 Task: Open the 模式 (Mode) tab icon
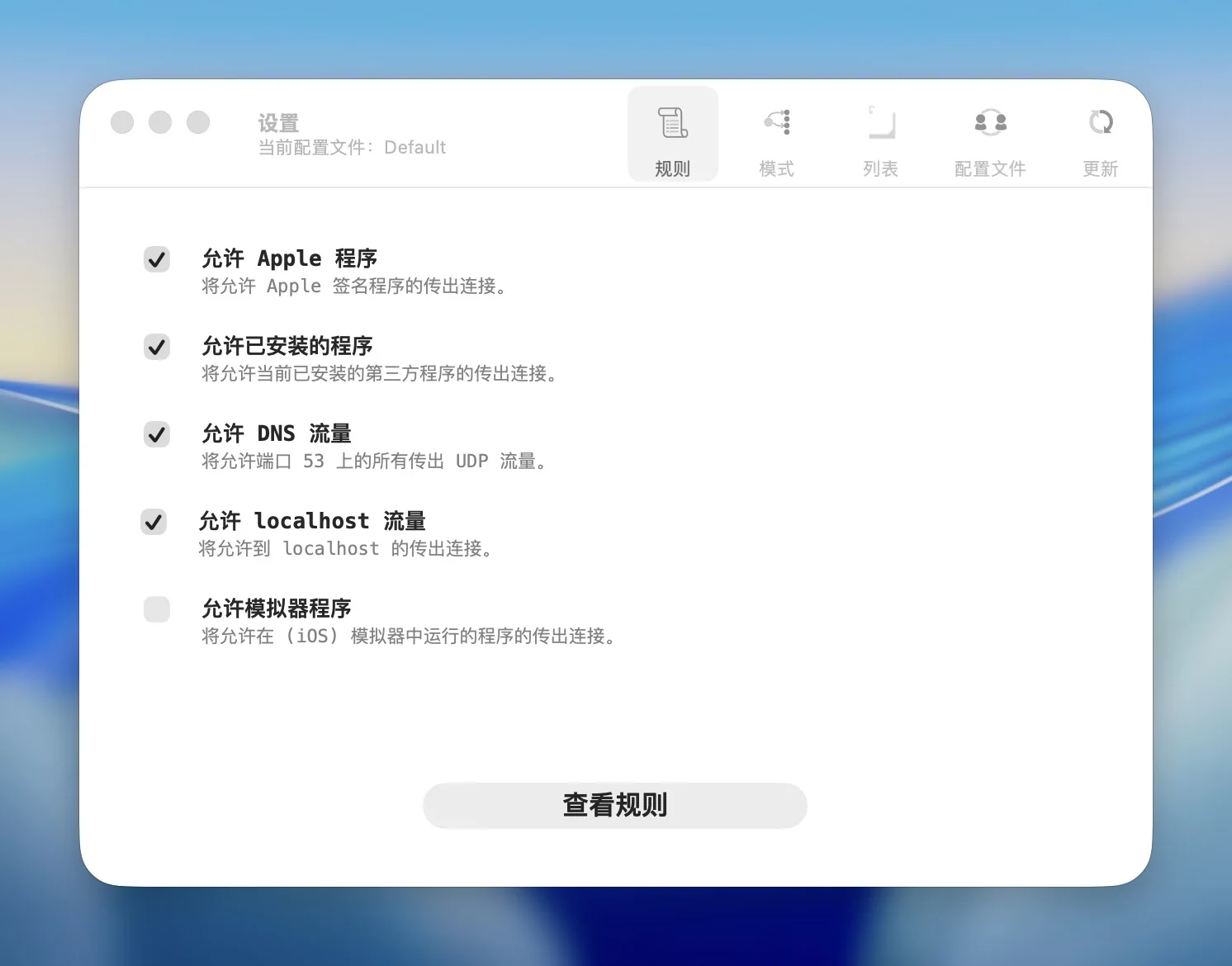pos(777,122)
